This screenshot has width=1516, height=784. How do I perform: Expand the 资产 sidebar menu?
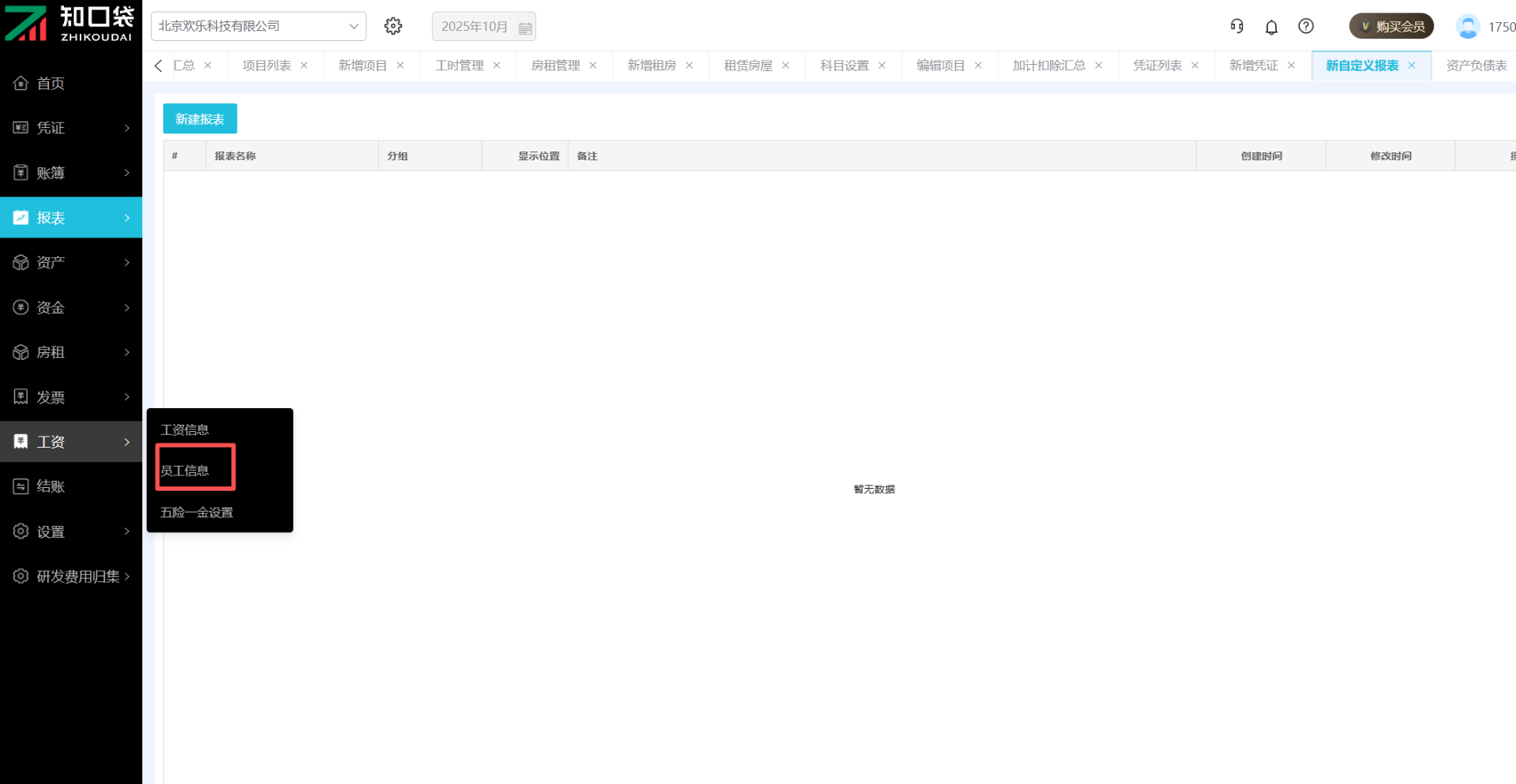[x=70, y=262]
